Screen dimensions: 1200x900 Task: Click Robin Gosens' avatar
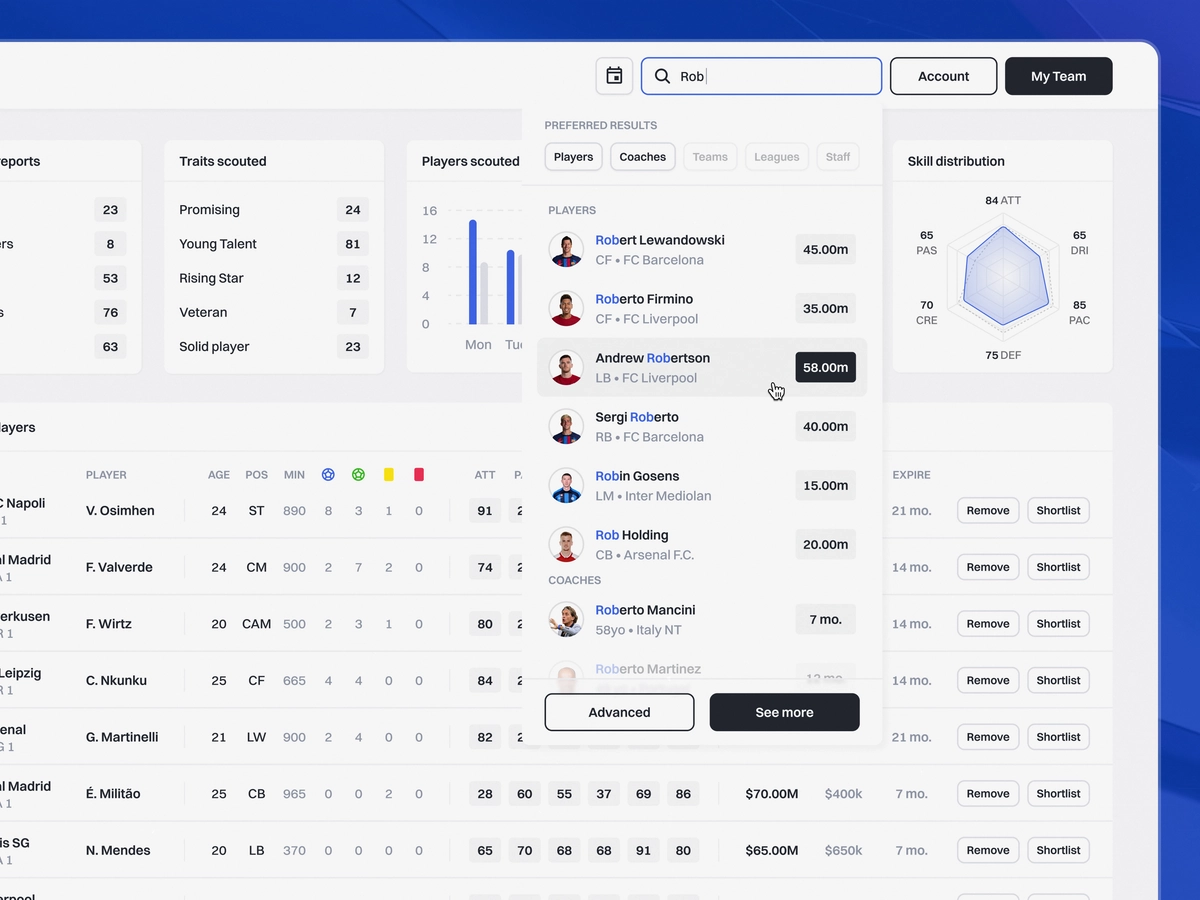click(x=566, y=486)
